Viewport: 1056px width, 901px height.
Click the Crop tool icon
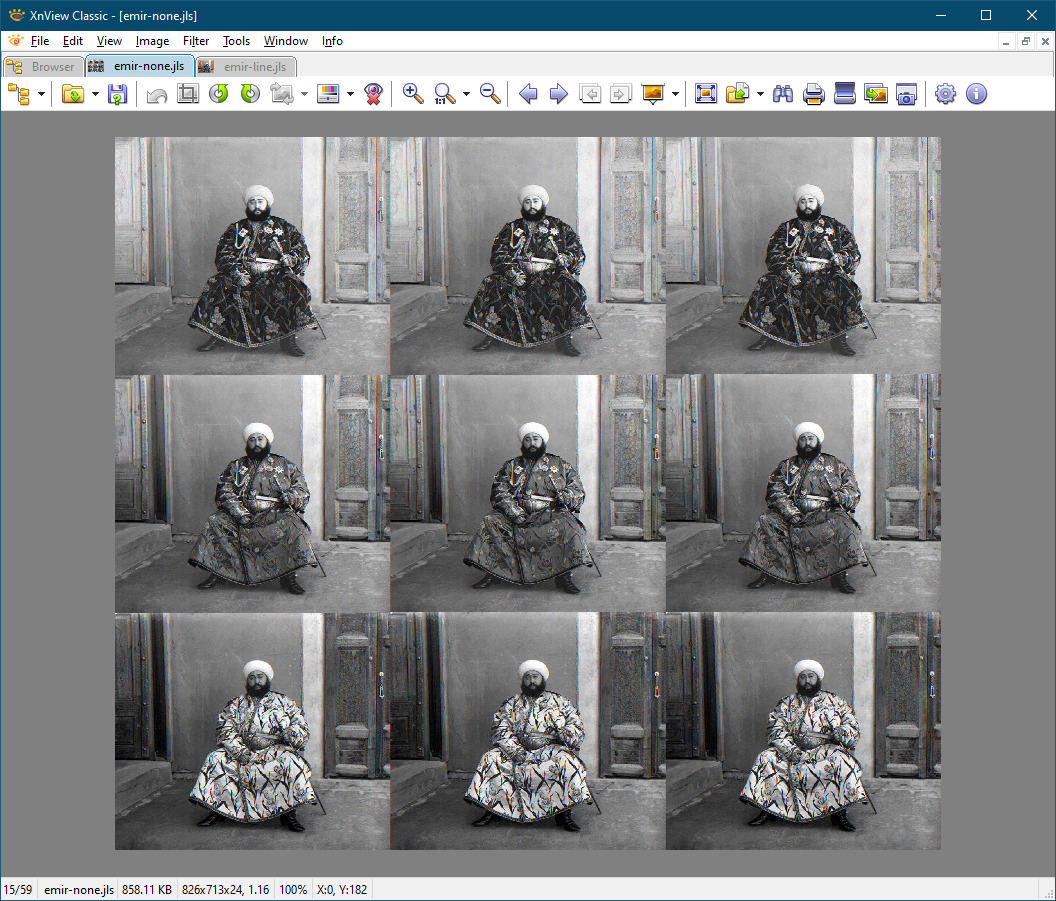[187, 94]
